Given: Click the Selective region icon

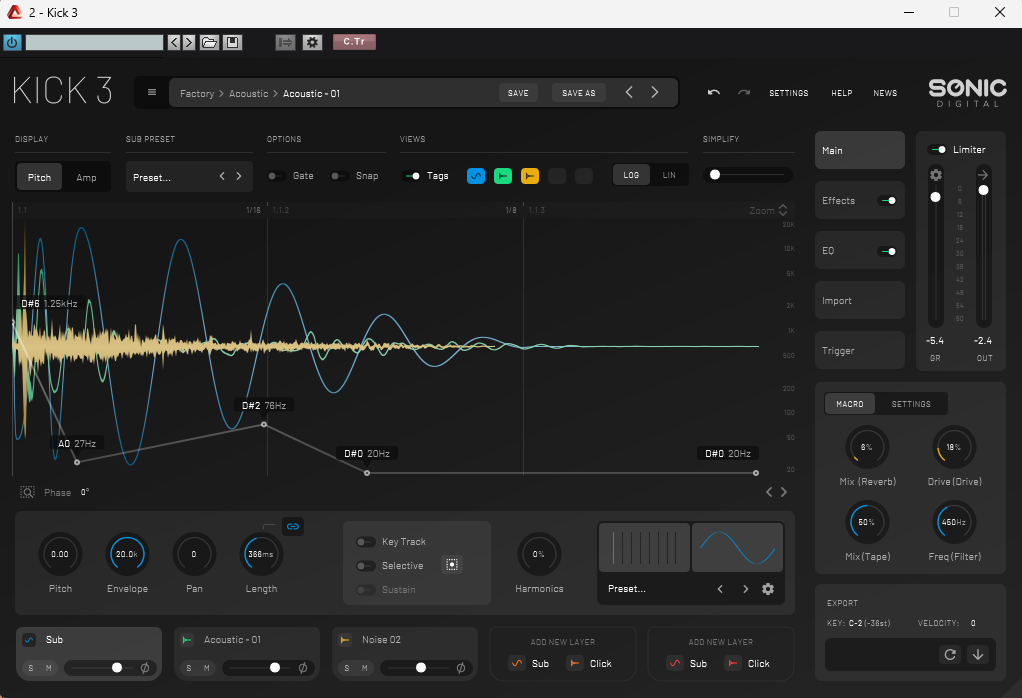Looking at the screenshot, I should click(x=452, y=565).
